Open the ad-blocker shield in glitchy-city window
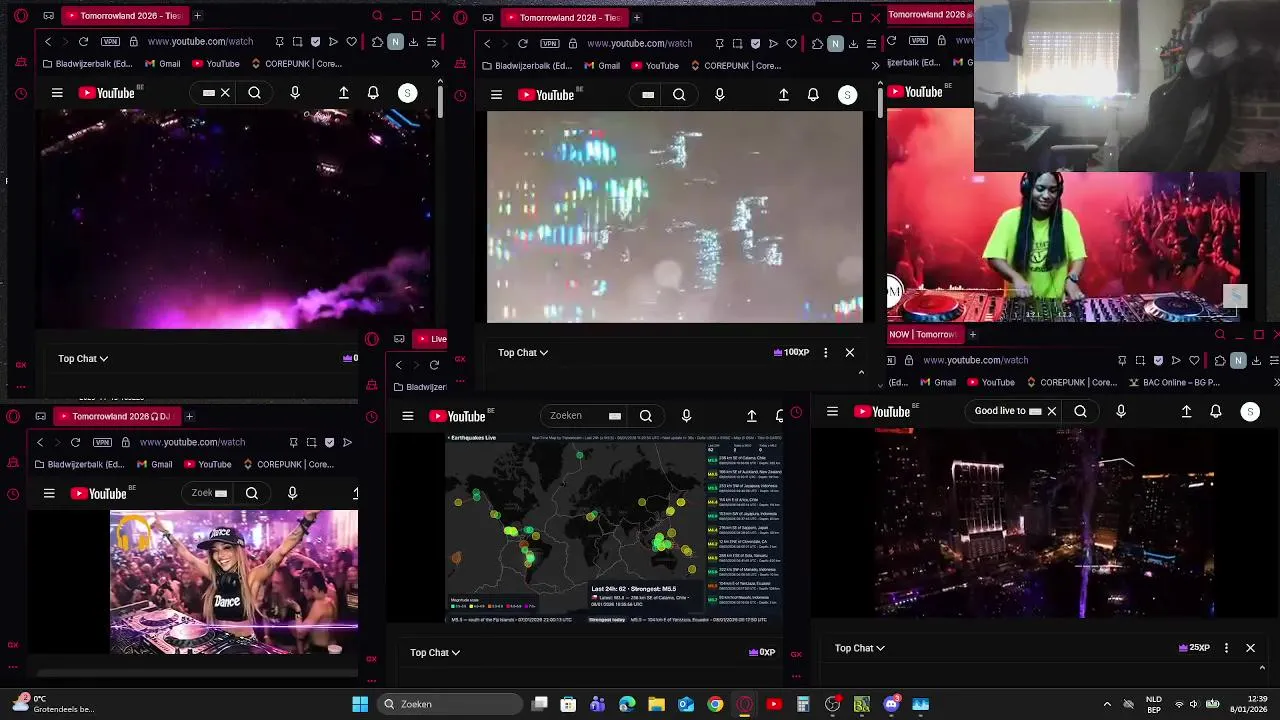 [755, 44]
